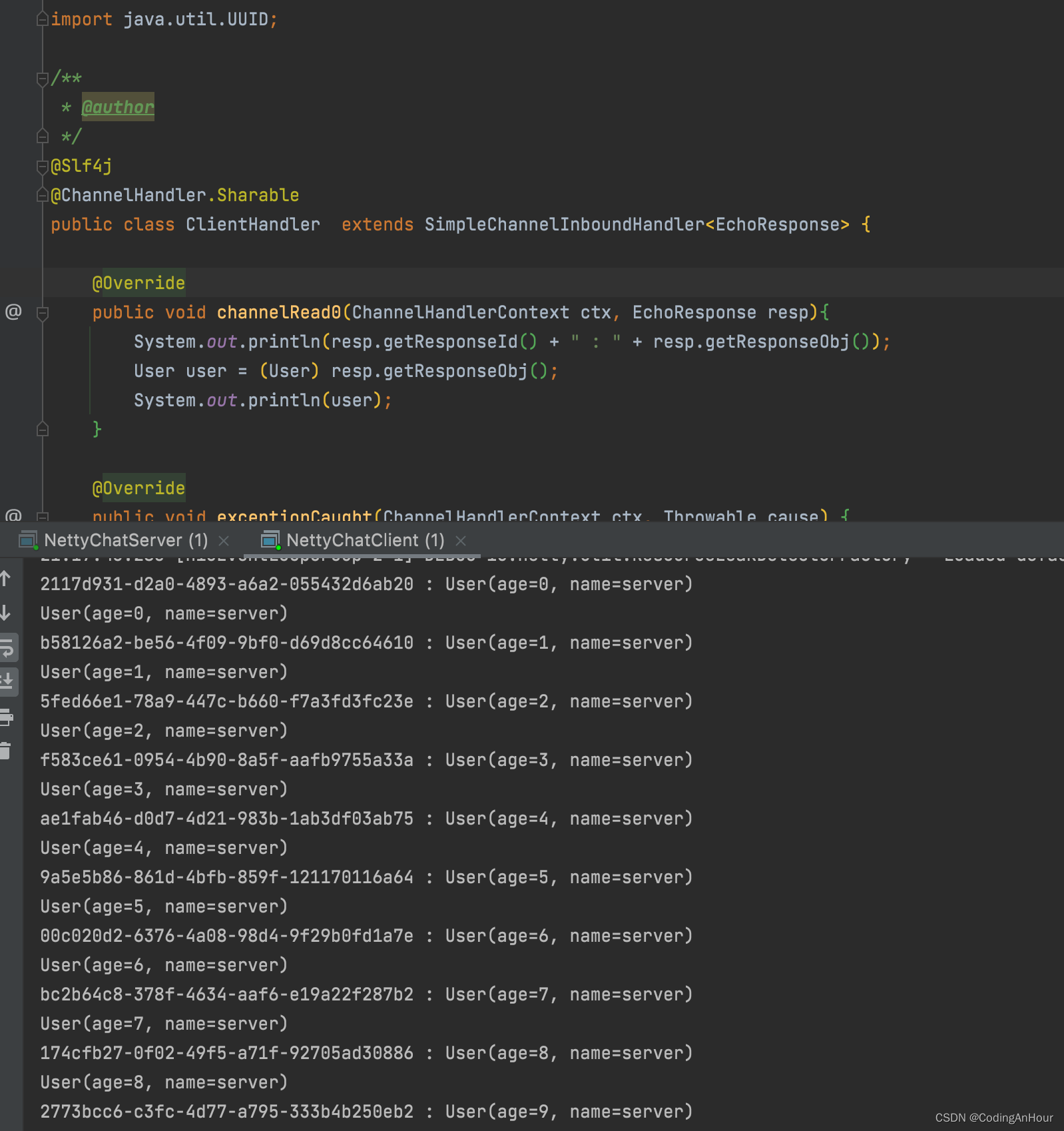Viewport: 1064px width, 1131px height.
Task: Click console line starting 9a5e5b86-861d
Action: (x=366, y=877)
